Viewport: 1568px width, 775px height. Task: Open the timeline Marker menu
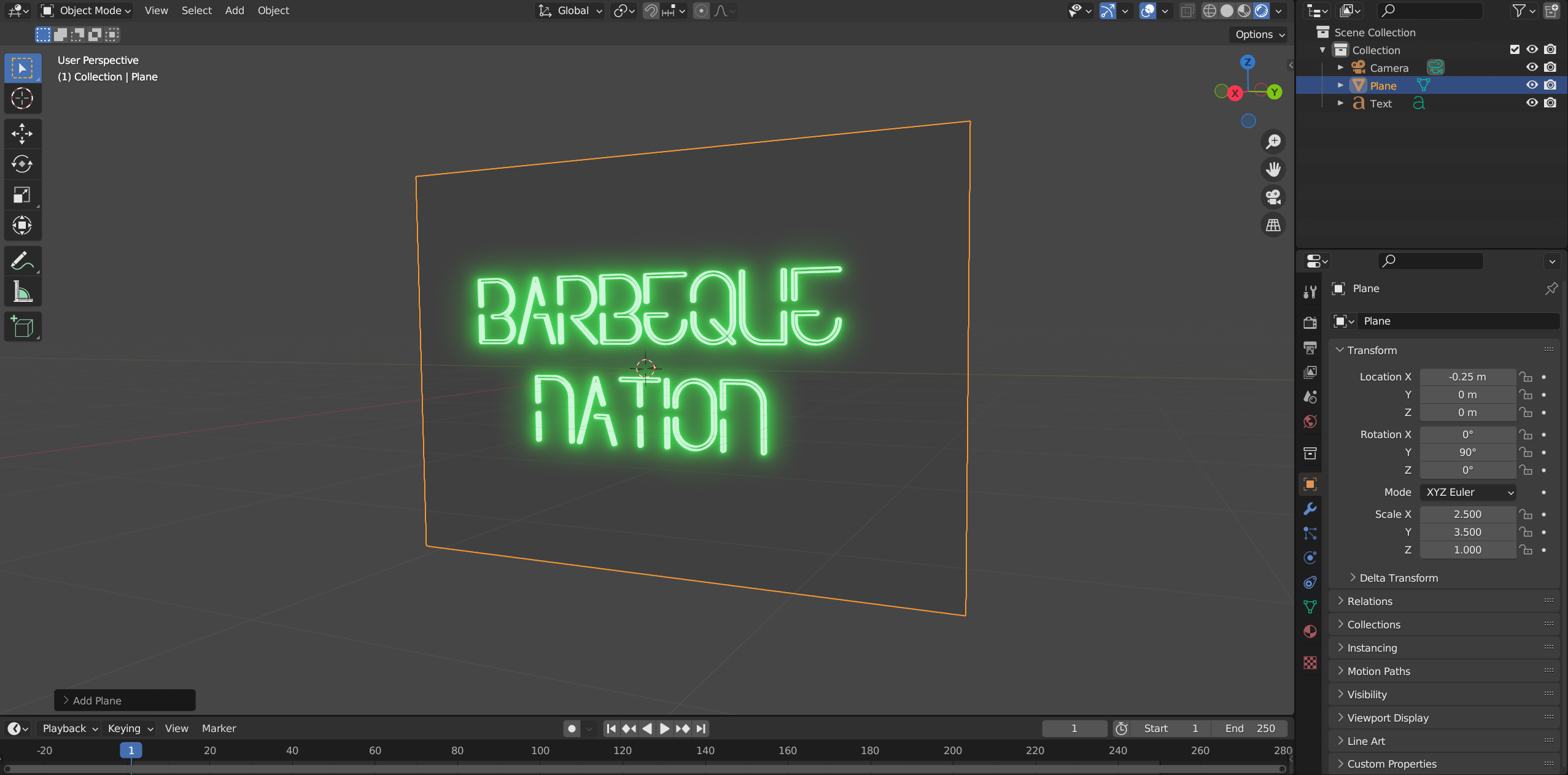click(219, 728)
